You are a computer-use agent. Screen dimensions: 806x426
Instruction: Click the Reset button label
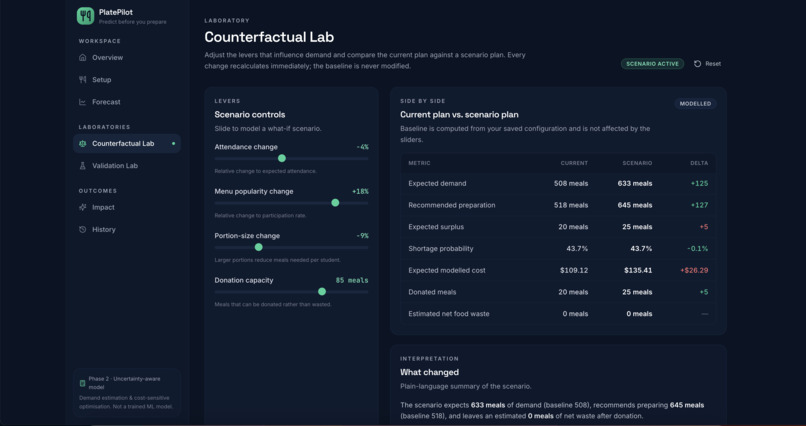713,64
